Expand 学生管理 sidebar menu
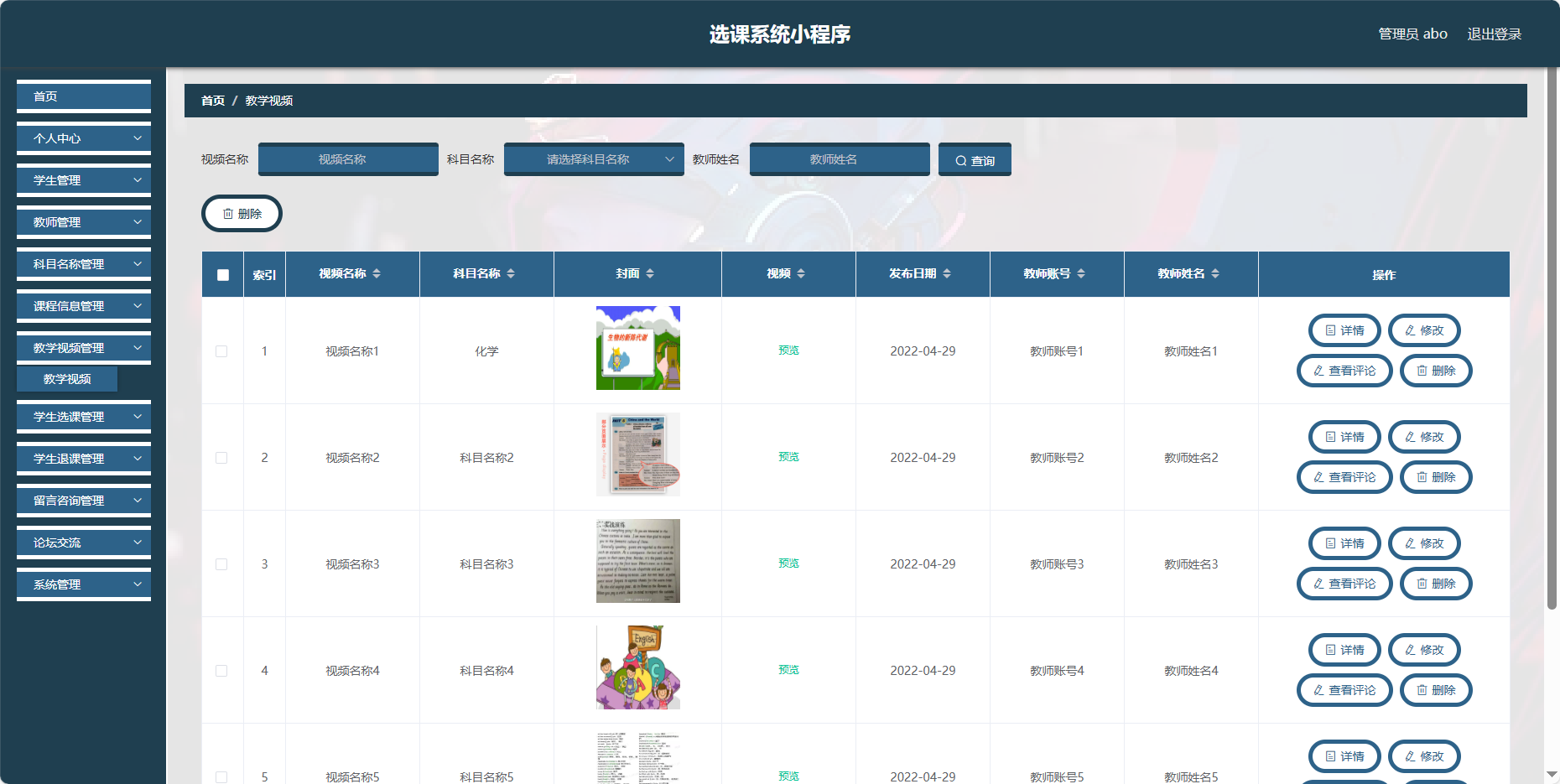The width and height of the screenshot is (1560, 784). click(x=84, y=180)
